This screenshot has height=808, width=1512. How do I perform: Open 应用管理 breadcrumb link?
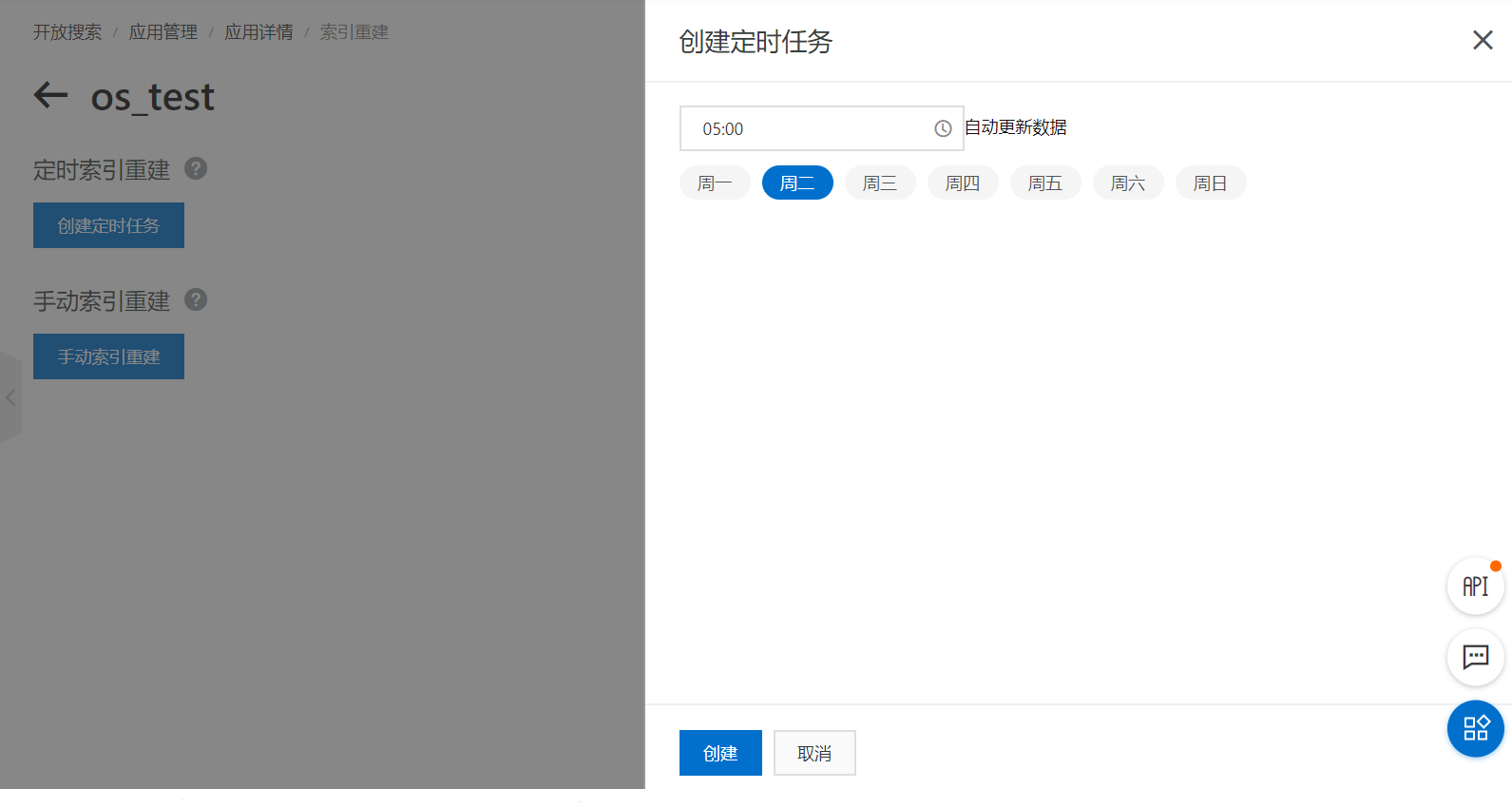point(163,32)
